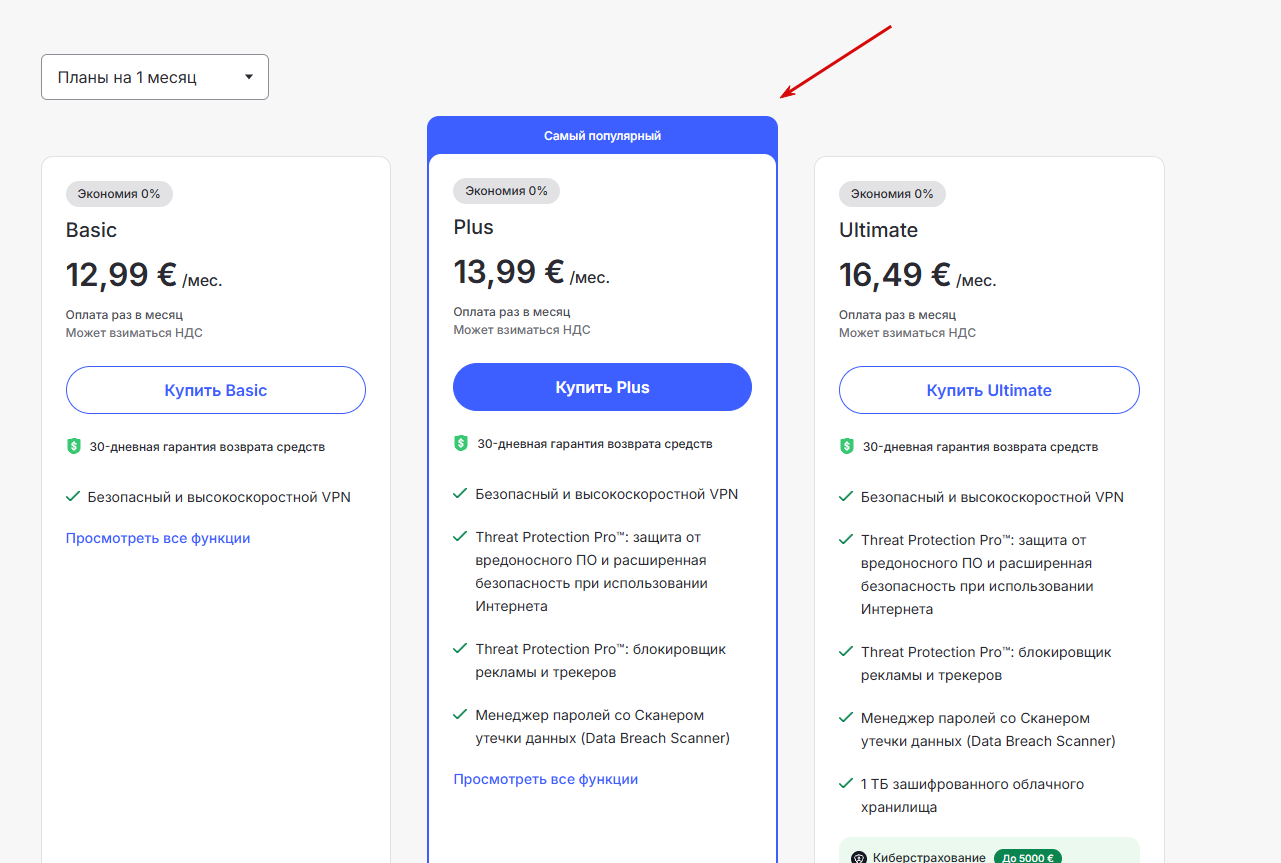Click Plus card's 'блокировщик рекламы и трекеров' text

pos(601,660)
